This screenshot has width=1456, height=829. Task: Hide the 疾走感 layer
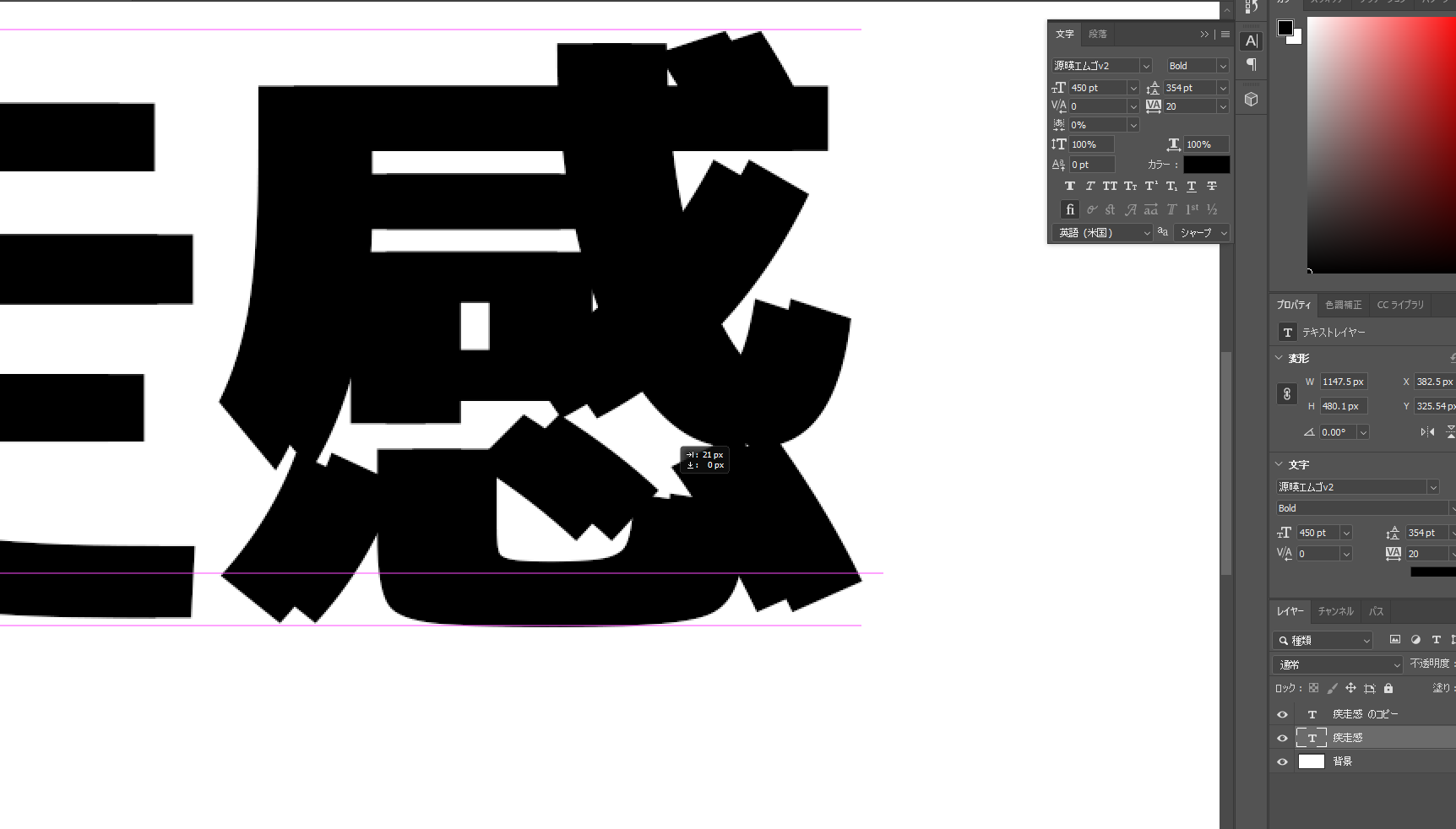(x=1282, y=738)
